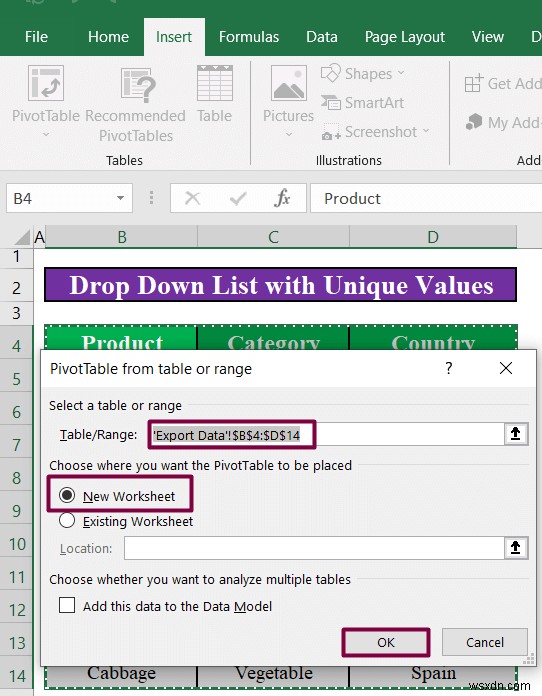Switch to the Home tab
The height and width of the screenshot is (696, 542).
108,36
